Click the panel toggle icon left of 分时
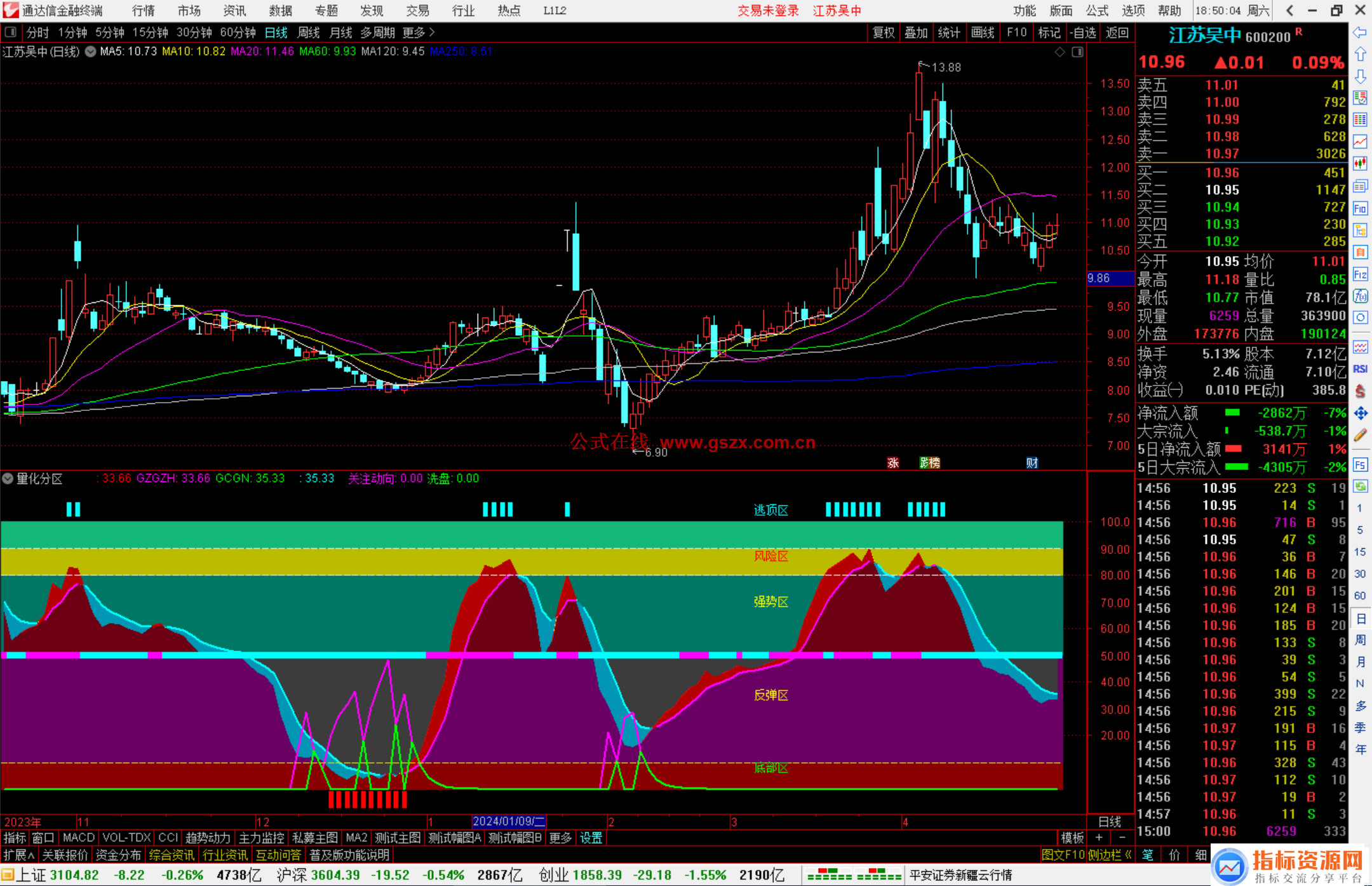This screenshot has height=886, width=1372. [10, 32]
